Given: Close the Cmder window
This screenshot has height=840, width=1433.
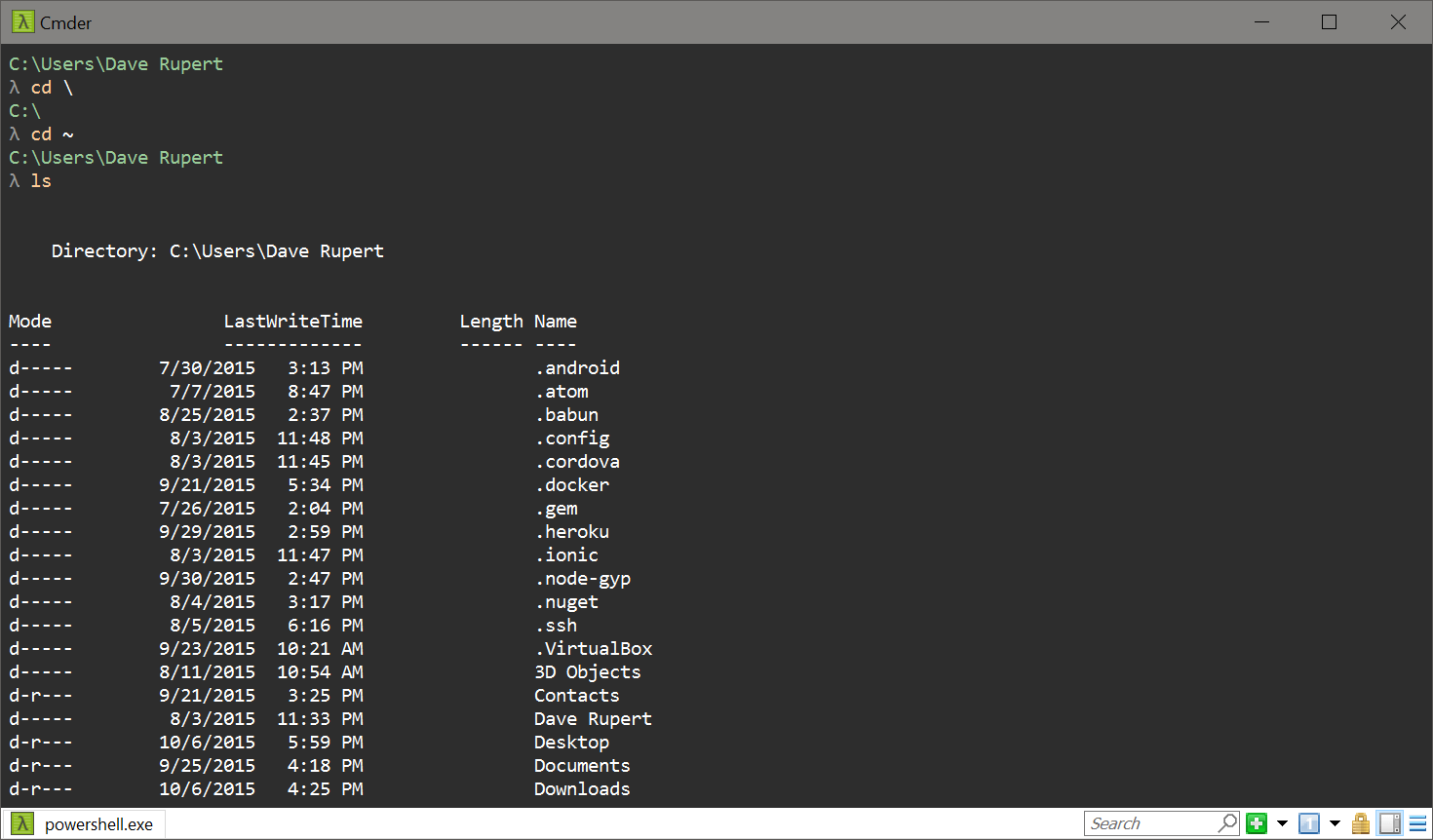Looking at the screenshot, I should coord(1398,21).
